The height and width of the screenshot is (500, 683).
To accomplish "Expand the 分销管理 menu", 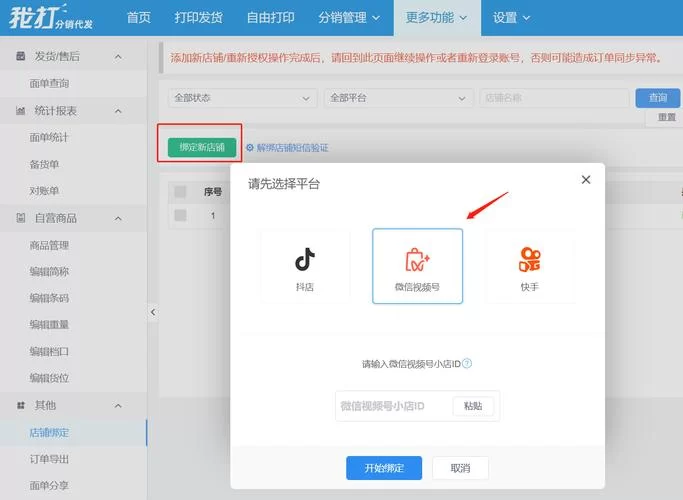I will [349, 18].
